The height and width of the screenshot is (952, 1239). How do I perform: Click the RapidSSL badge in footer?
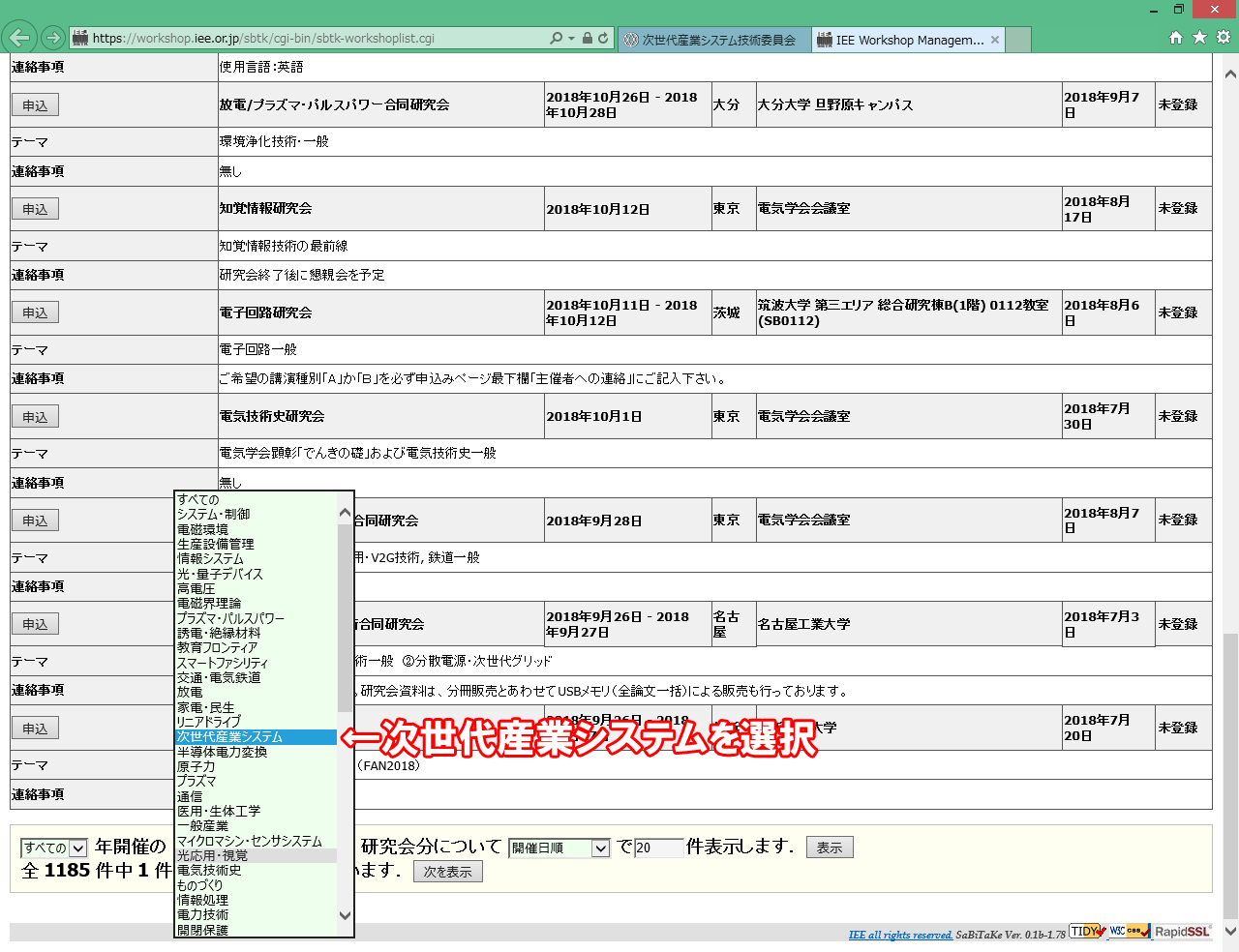(1182, 932)
